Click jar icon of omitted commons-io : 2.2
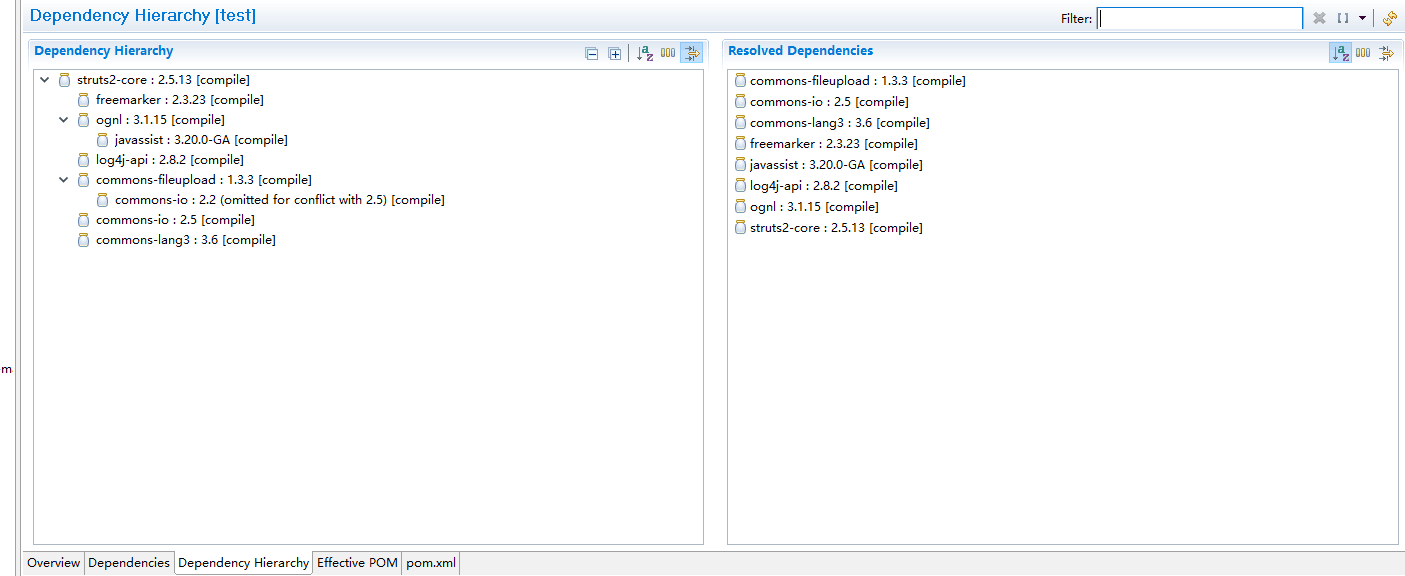1405x576 pixels. [103, 200]
